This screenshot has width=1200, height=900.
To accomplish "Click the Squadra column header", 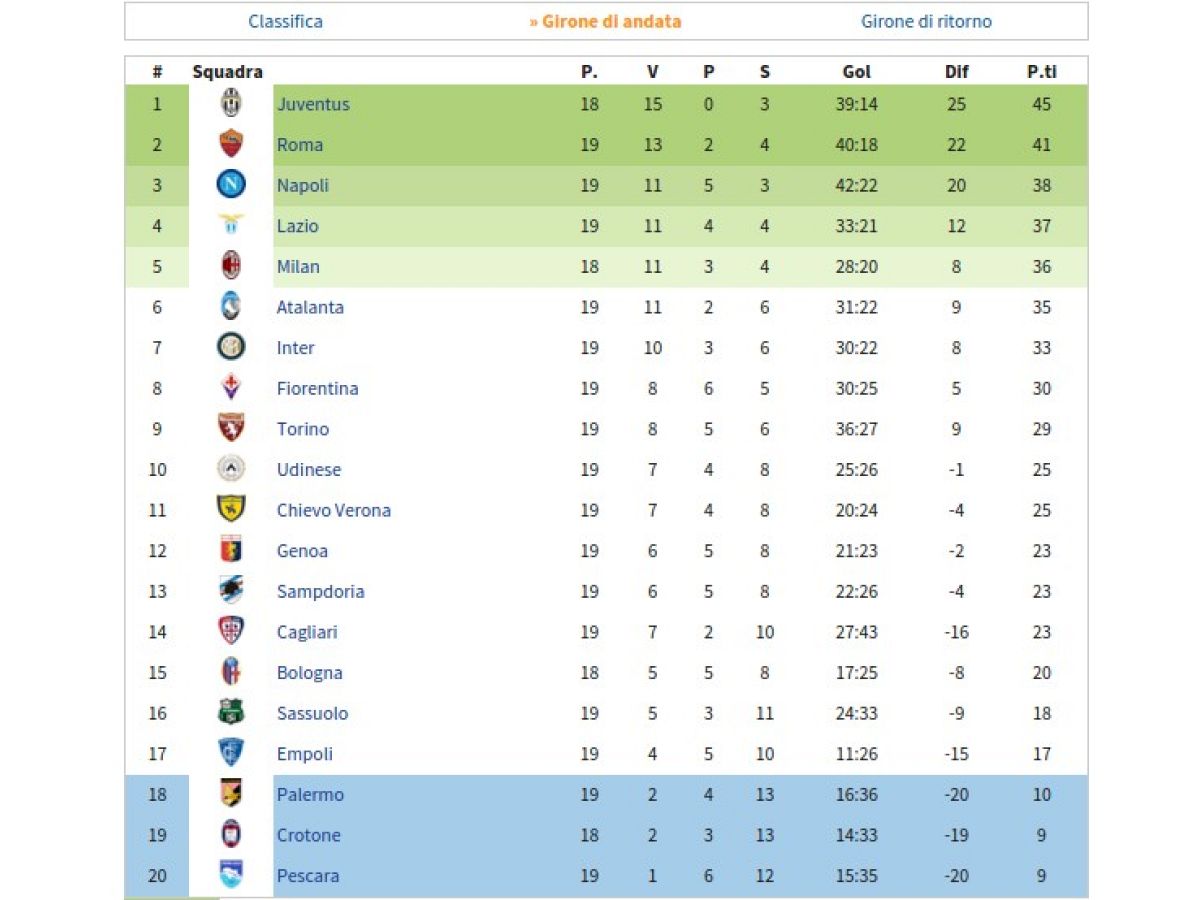I will (x=227, y=71).
